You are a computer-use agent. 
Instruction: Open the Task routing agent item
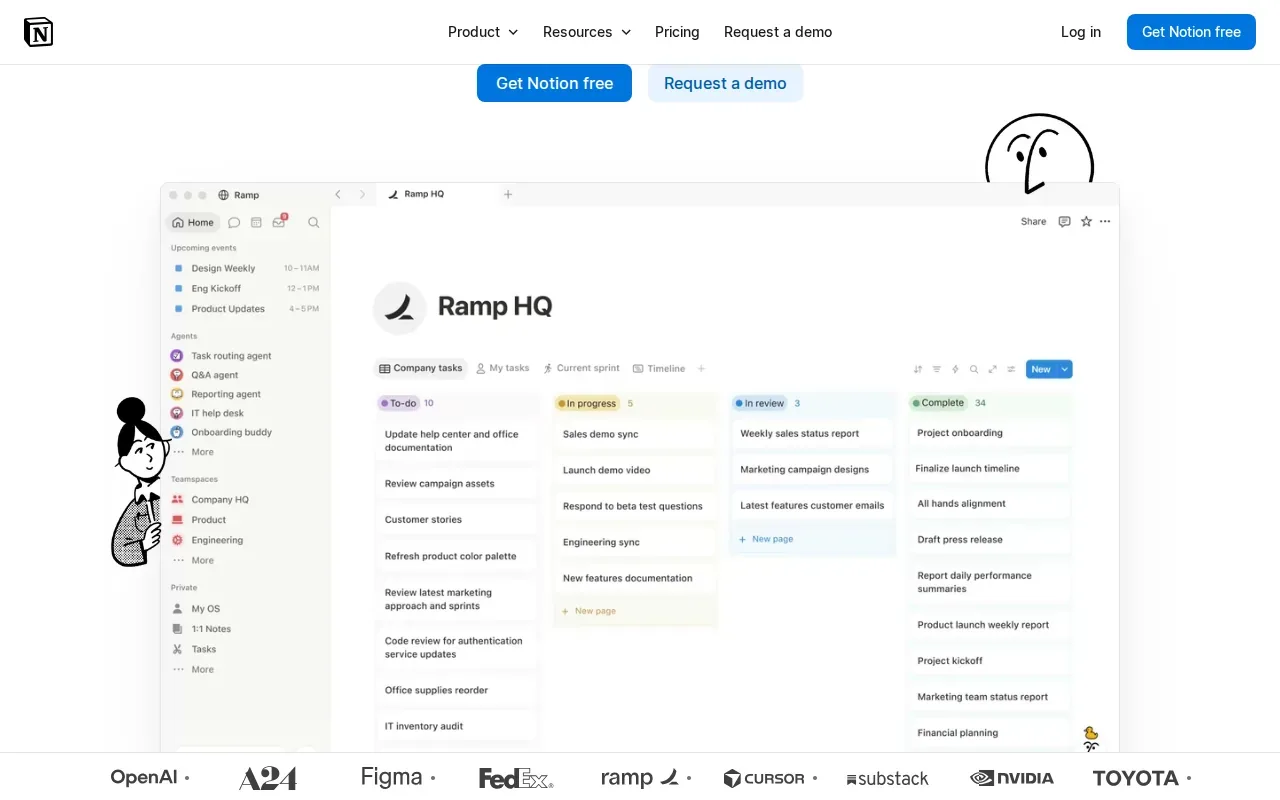click(x=221, y=356)
